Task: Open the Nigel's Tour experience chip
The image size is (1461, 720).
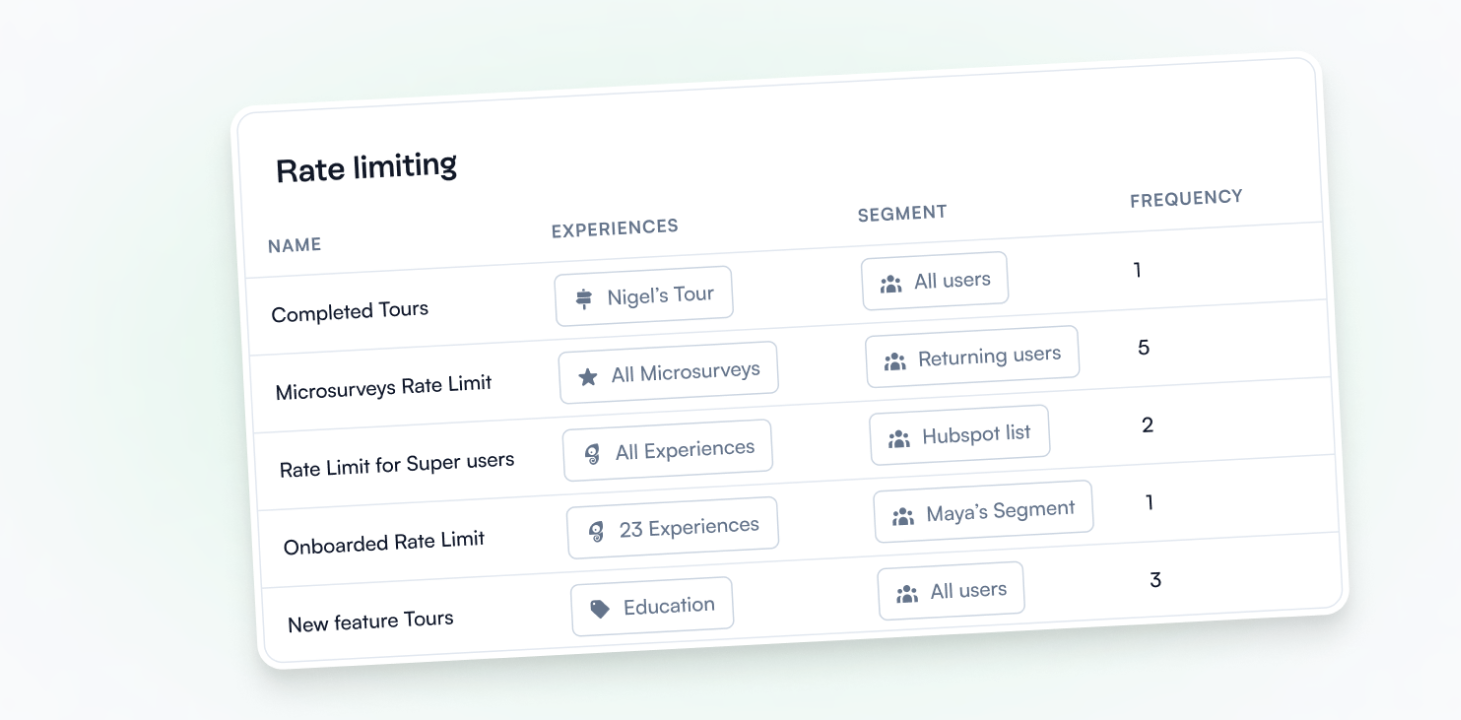Action: pyautogui.click(x=644, y=296)
